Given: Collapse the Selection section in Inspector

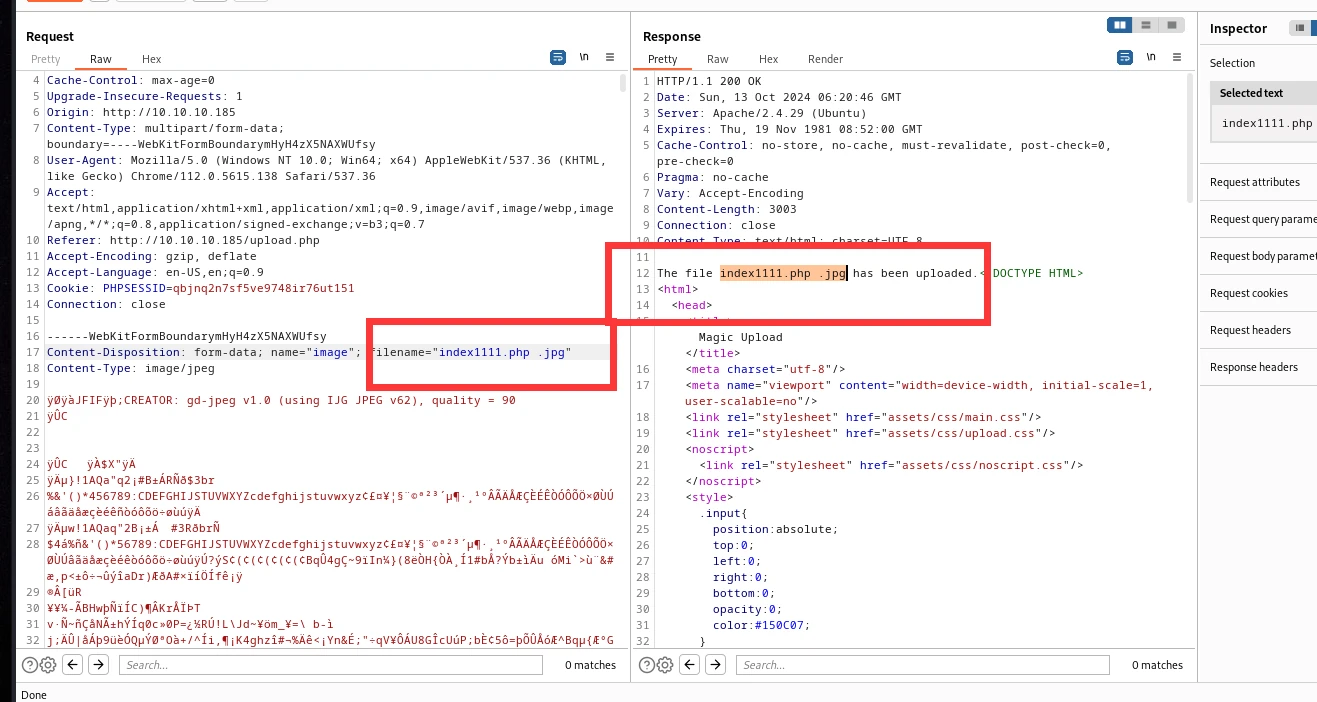Looking at the screenshot, I should tap(1232, 63).
